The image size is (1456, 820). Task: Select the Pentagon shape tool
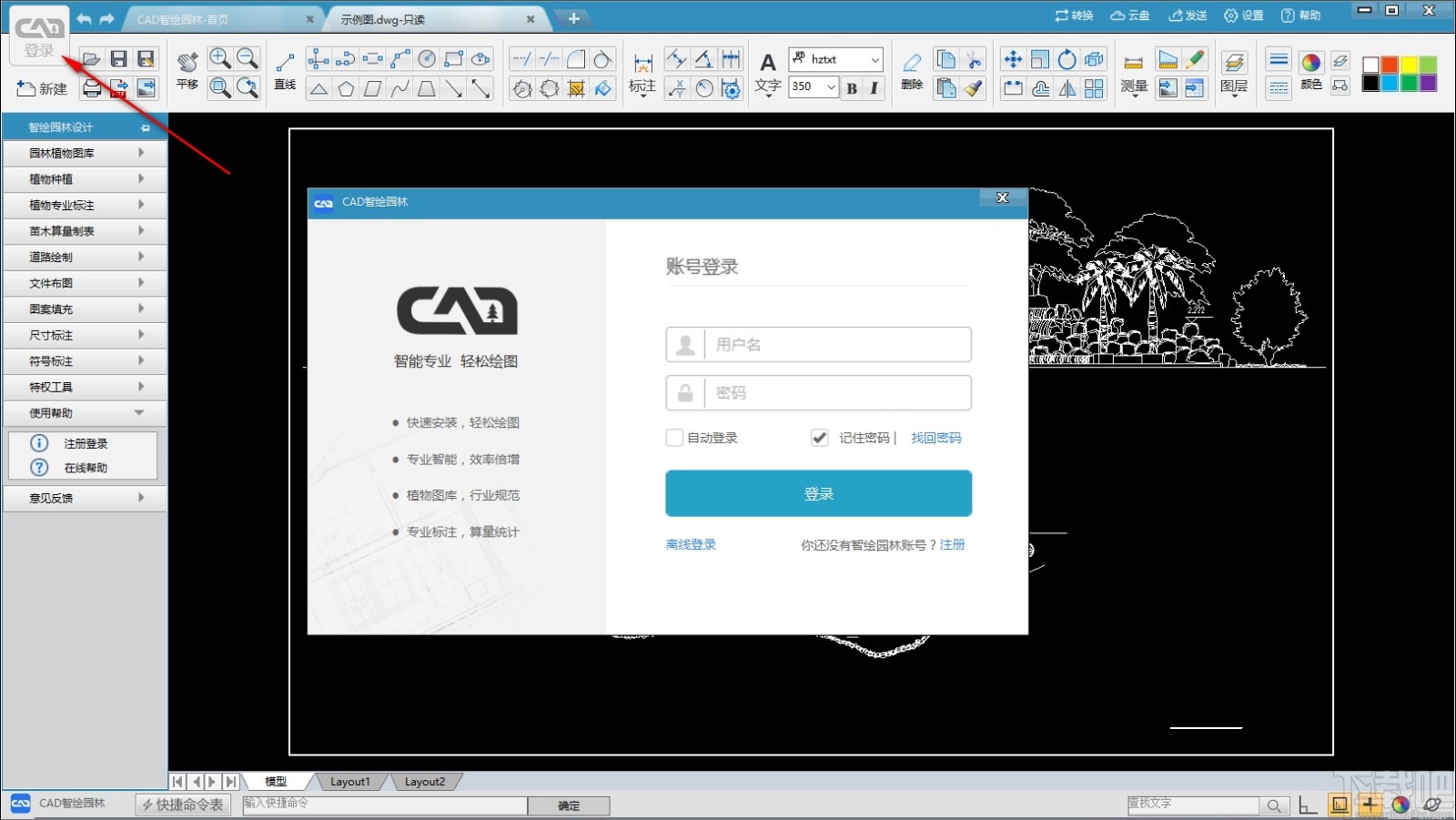[347, 88]
